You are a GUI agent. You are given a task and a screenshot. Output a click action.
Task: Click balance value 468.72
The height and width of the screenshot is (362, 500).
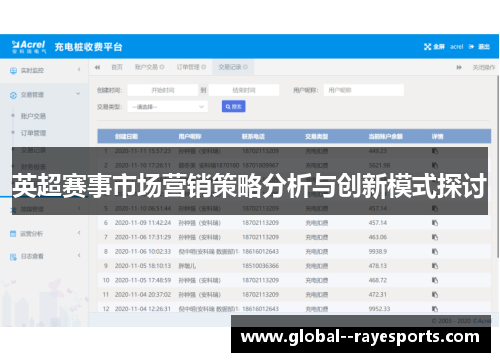[378, 280]
